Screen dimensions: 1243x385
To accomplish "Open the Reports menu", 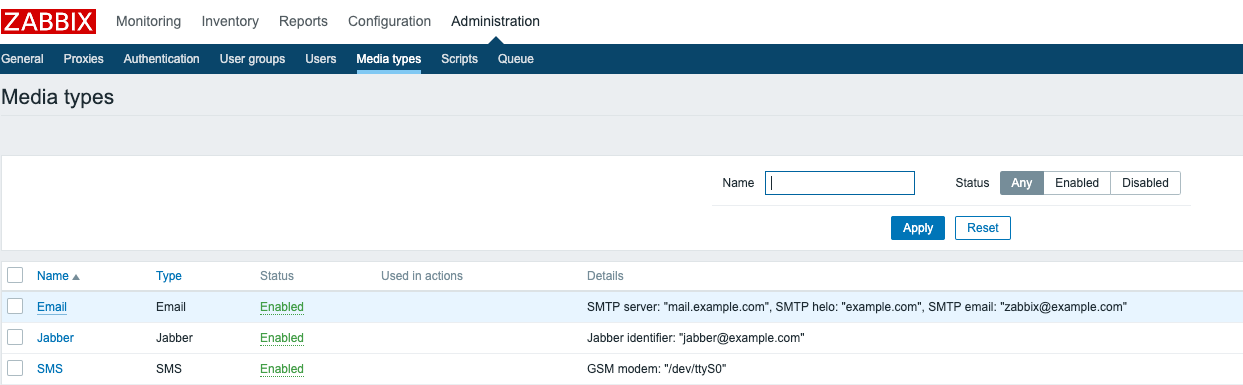I will pyautogui.click(x=303, y=21).
